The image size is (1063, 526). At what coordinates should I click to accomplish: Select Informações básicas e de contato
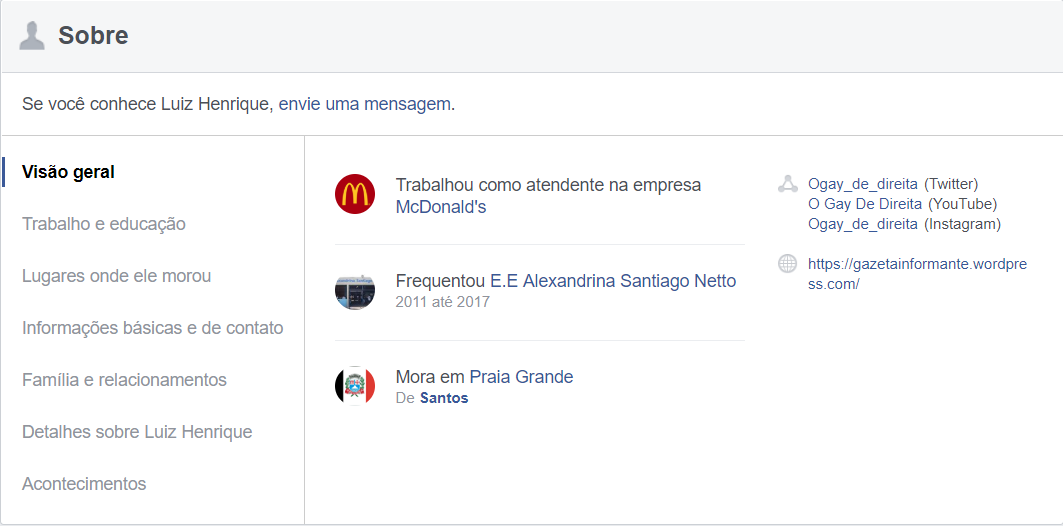(x=153, y=328)
